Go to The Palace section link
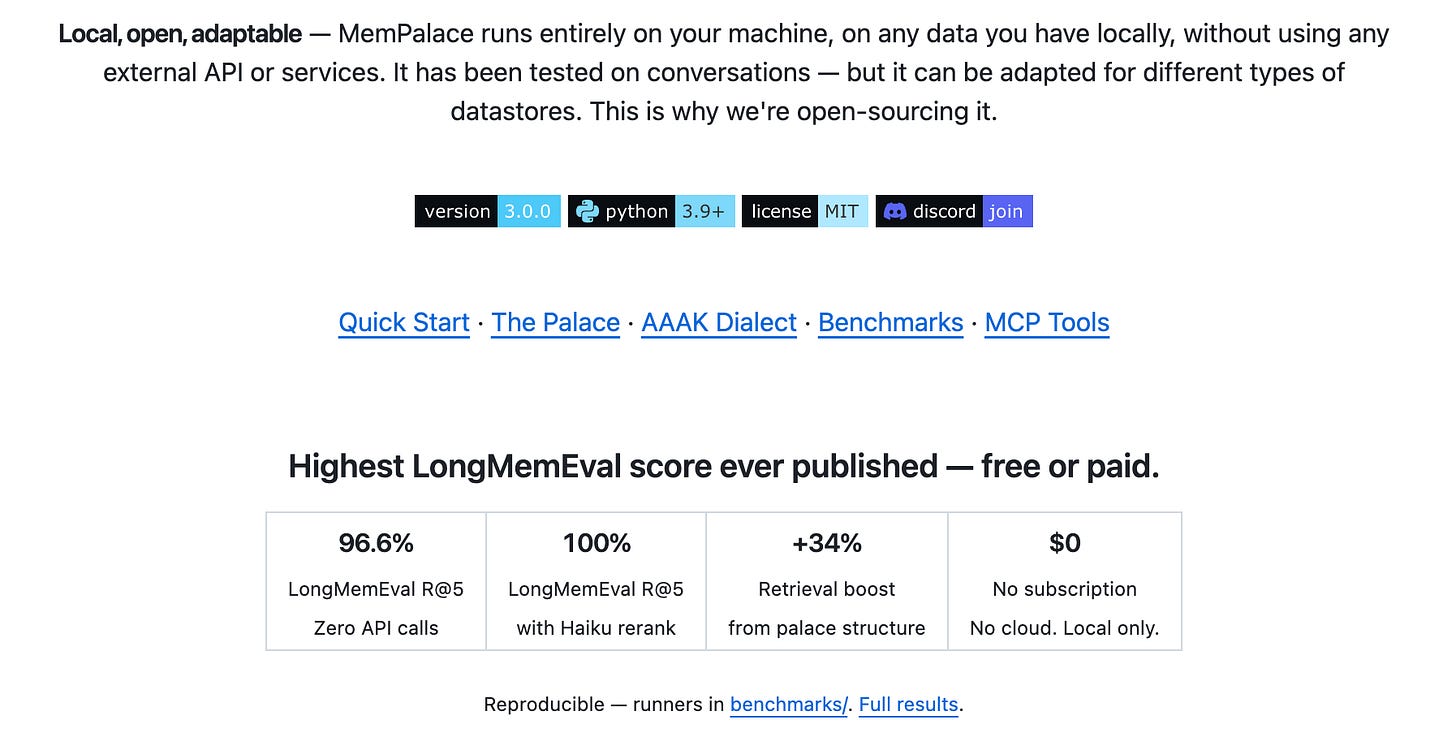The height and width of the screenshot is (742, 1456). click(556, 323)
